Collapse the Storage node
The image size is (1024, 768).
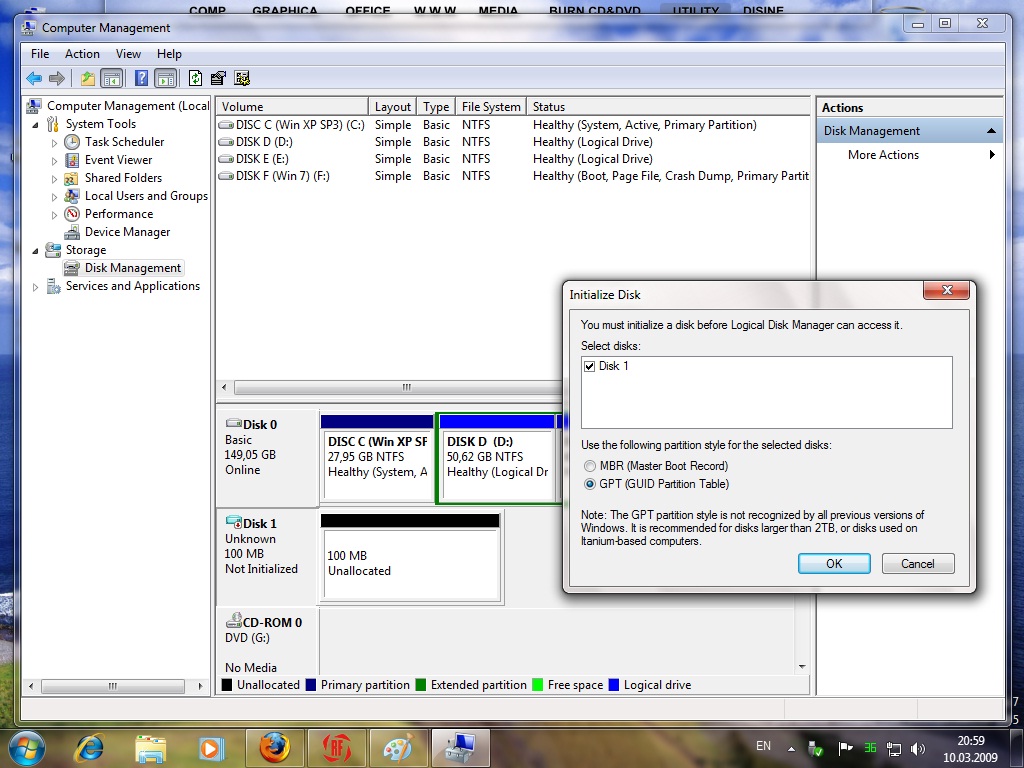pos(35,250)
